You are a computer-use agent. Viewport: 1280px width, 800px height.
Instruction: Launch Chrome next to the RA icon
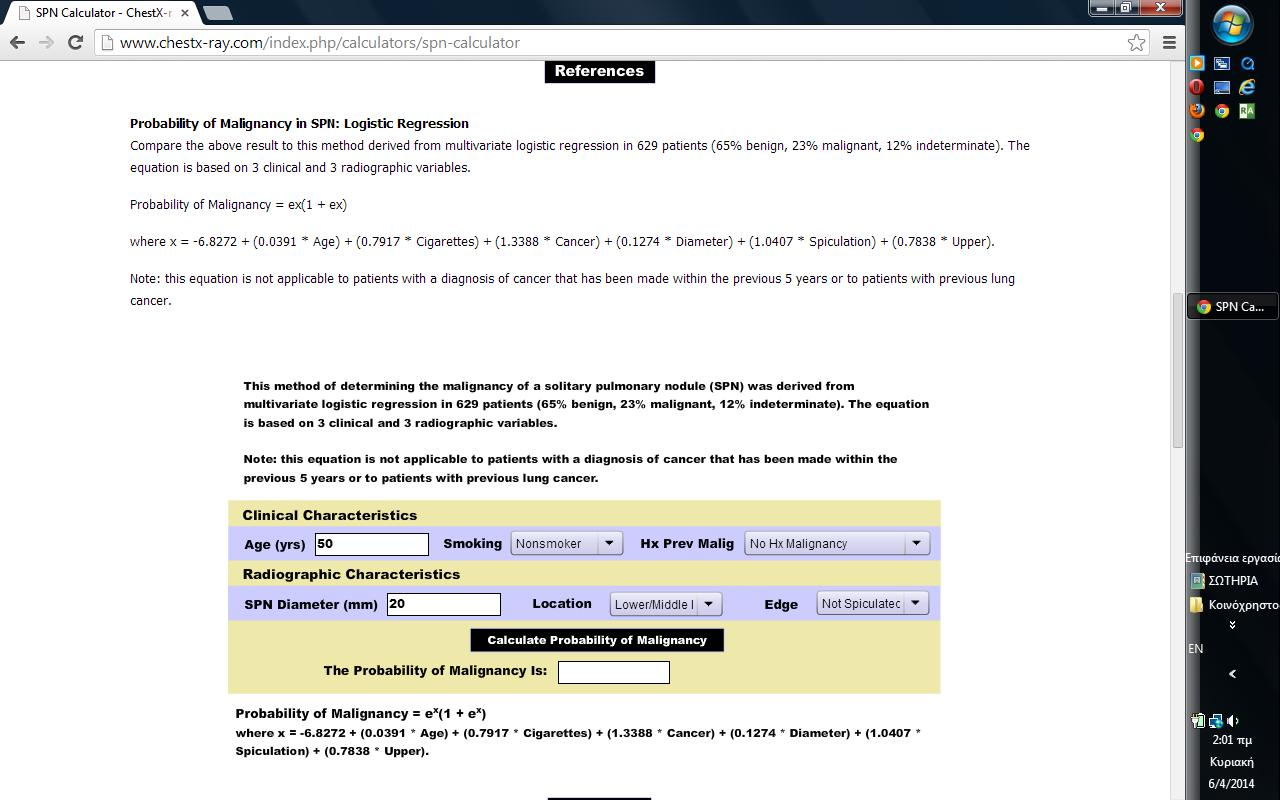pos(1222,111)
